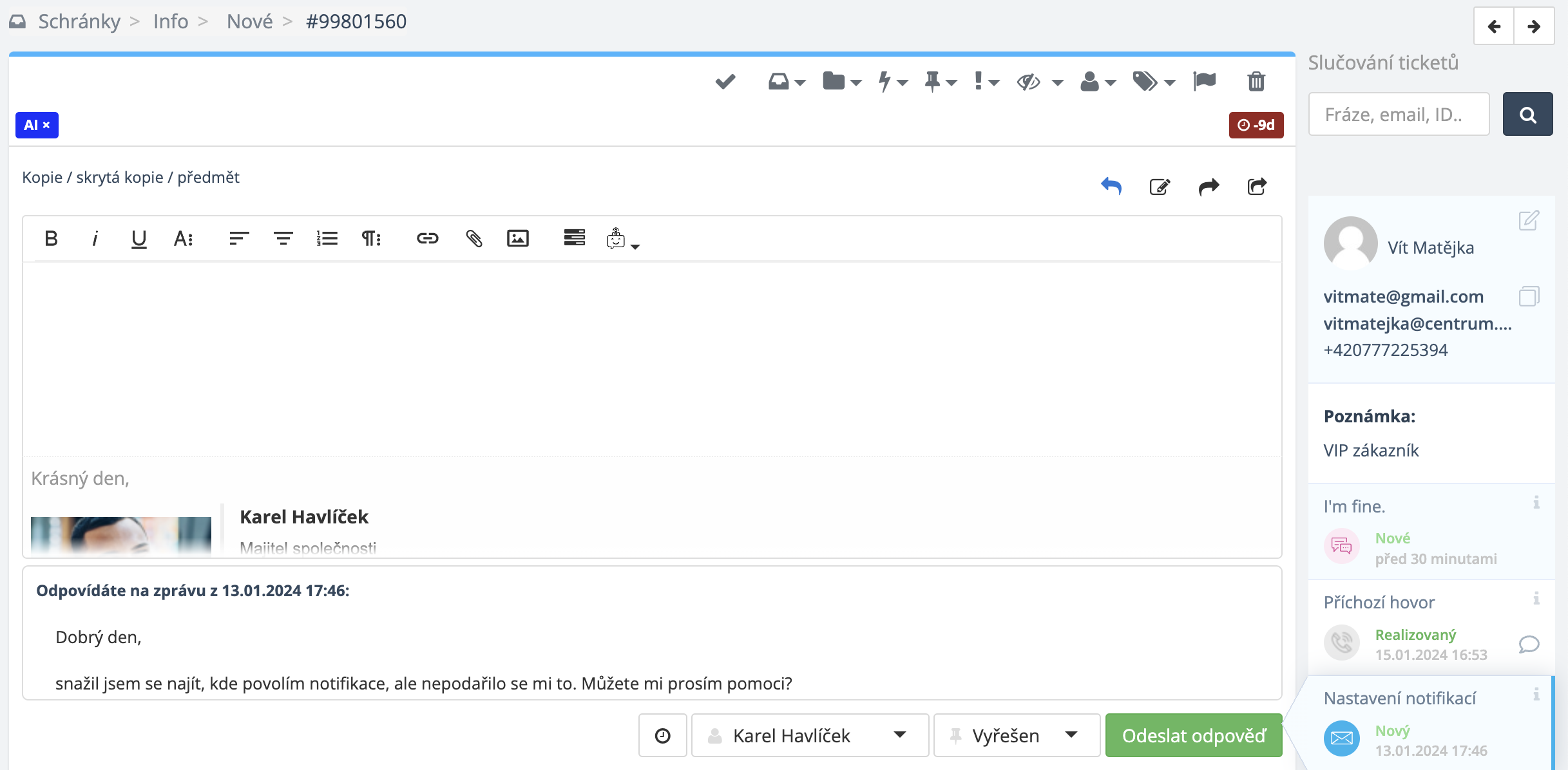Click the insert image icon
1568x770 pixels.
point(517,239)
